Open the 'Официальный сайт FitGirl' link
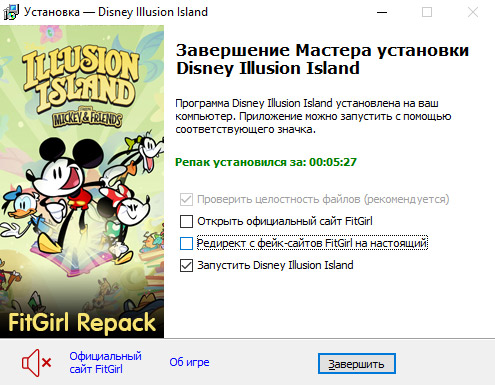Image resolution: width=495 pixels, height=385 pixels. (105, 363)
